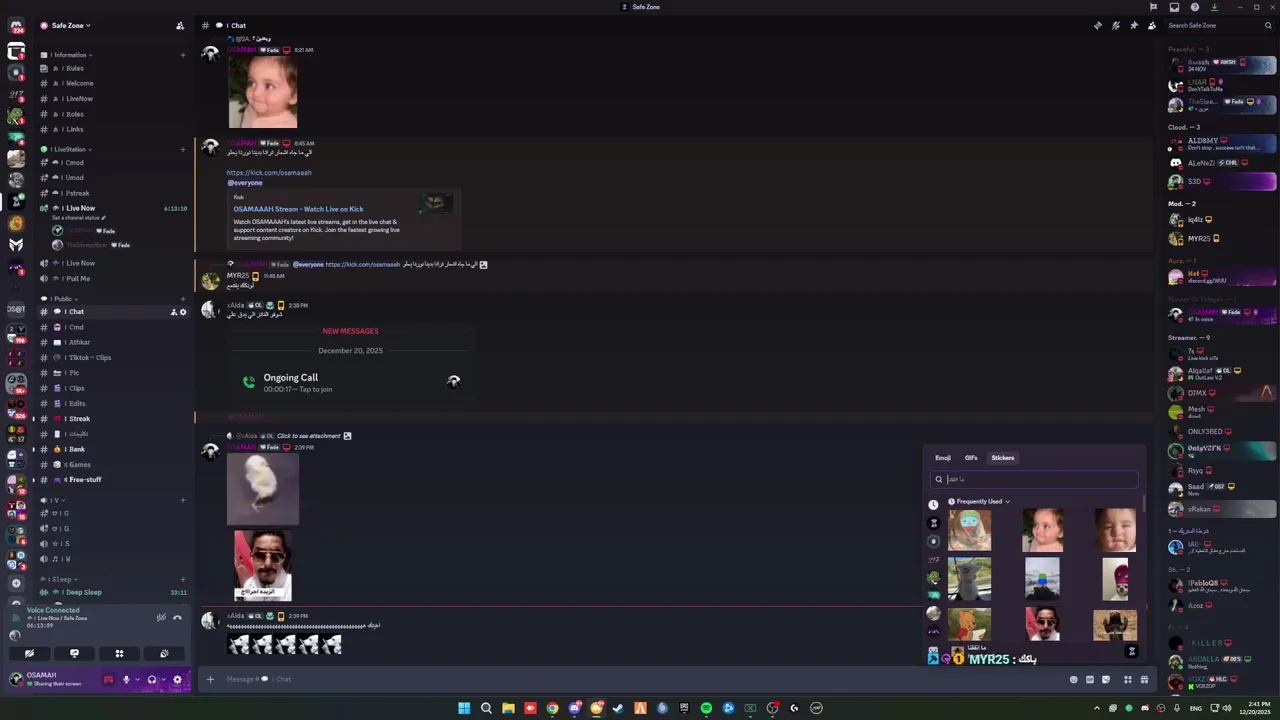Click the green download update icon

coord(1214,7)
